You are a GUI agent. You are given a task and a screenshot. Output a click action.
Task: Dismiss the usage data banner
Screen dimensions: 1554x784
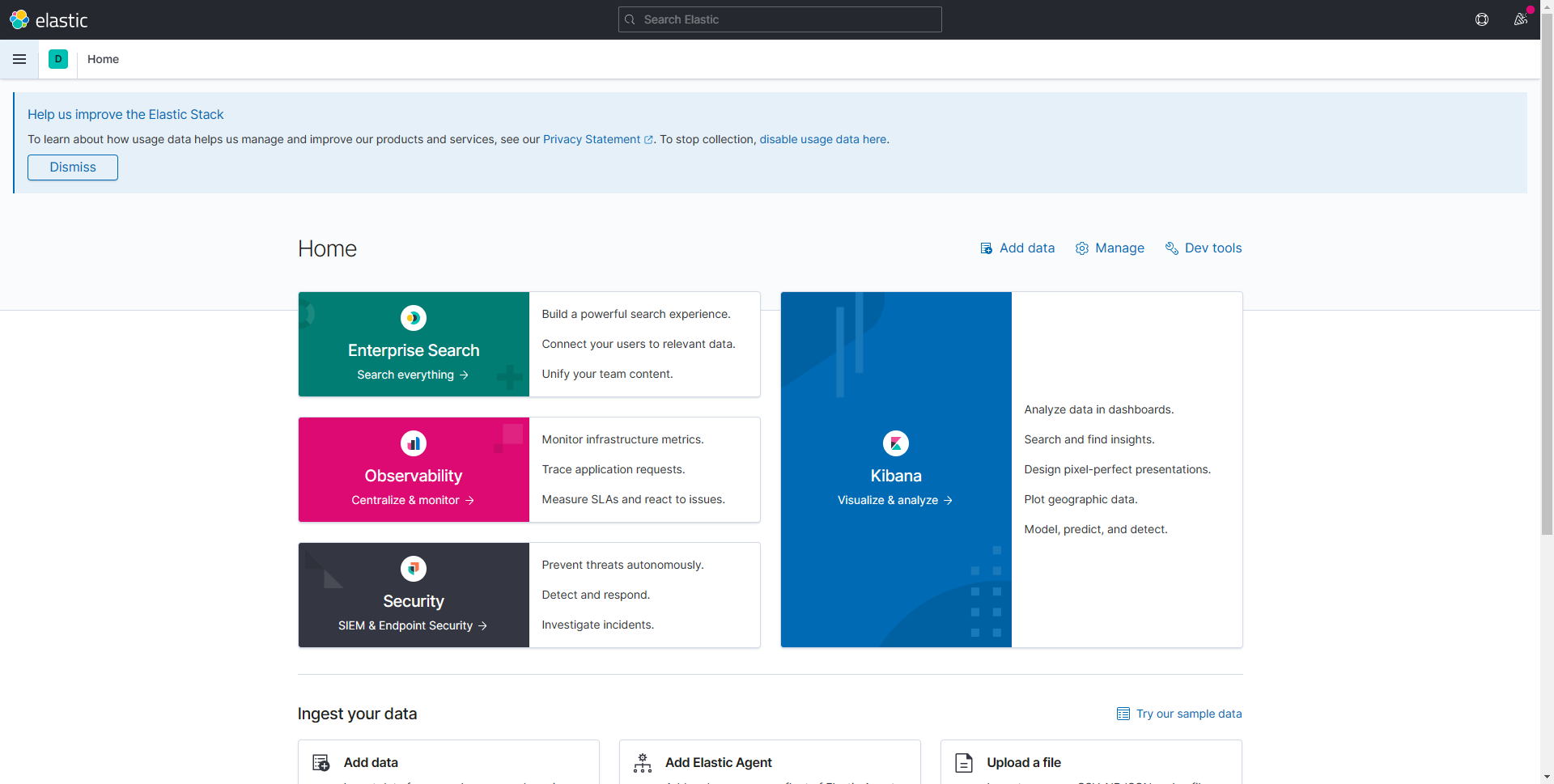point(73,167)
